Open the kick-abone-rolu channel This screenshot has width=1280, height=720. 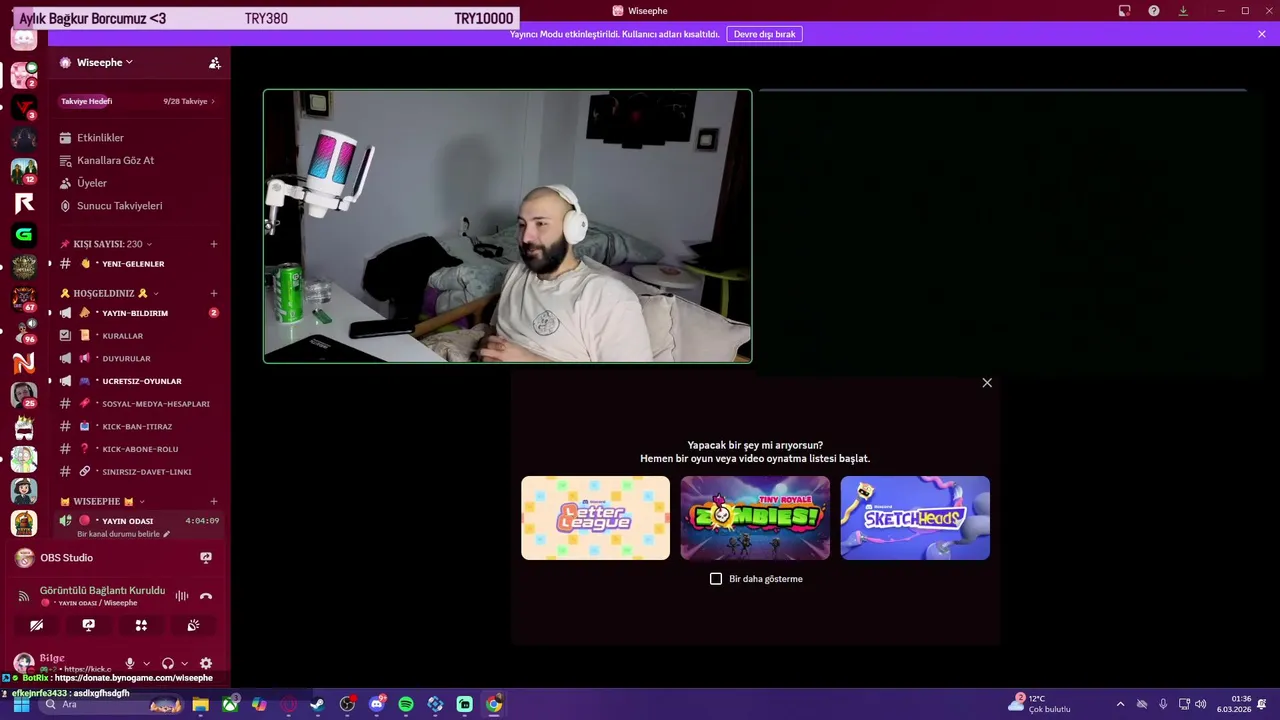tap(139, 449)
